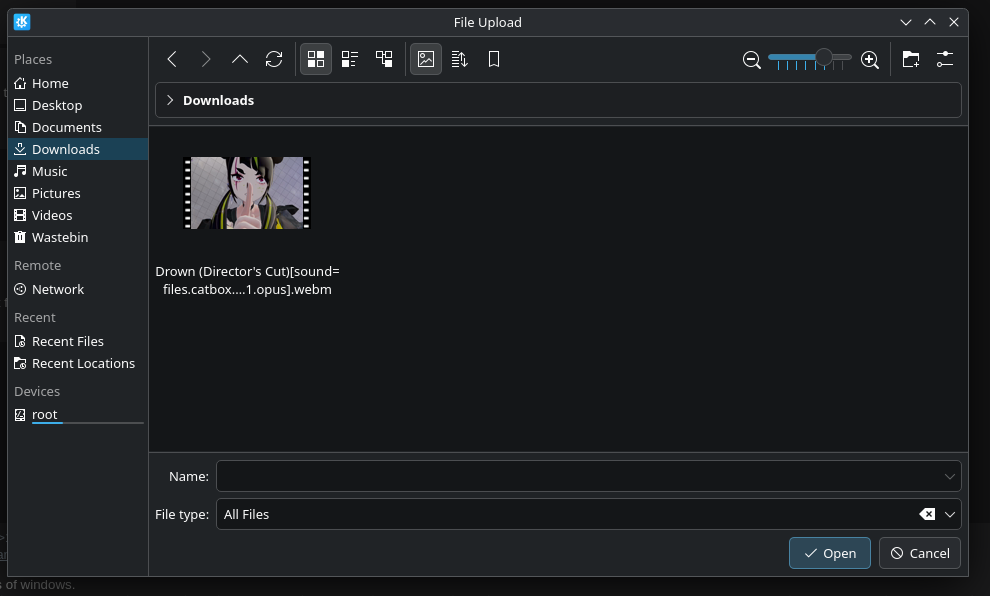This screenshot has width=990, height=596.
Task: Open Documents in Places sidebar
Action: click(x=66, y=127)
